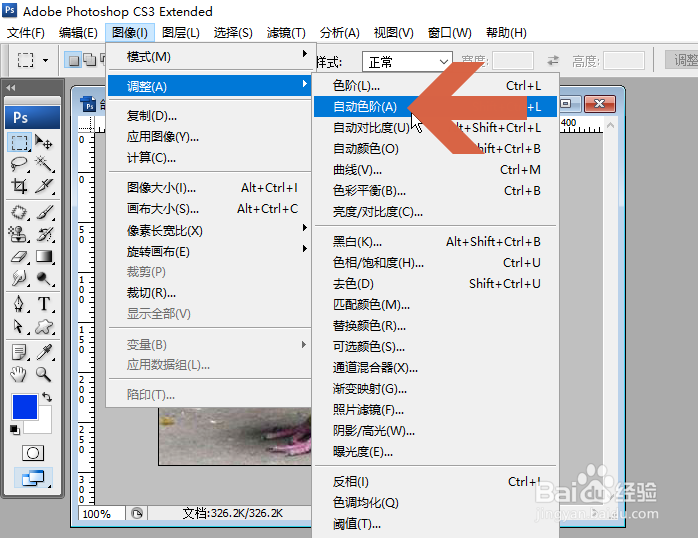
Task: Expand the 模式(M) submenu
Action: point(211,57)
